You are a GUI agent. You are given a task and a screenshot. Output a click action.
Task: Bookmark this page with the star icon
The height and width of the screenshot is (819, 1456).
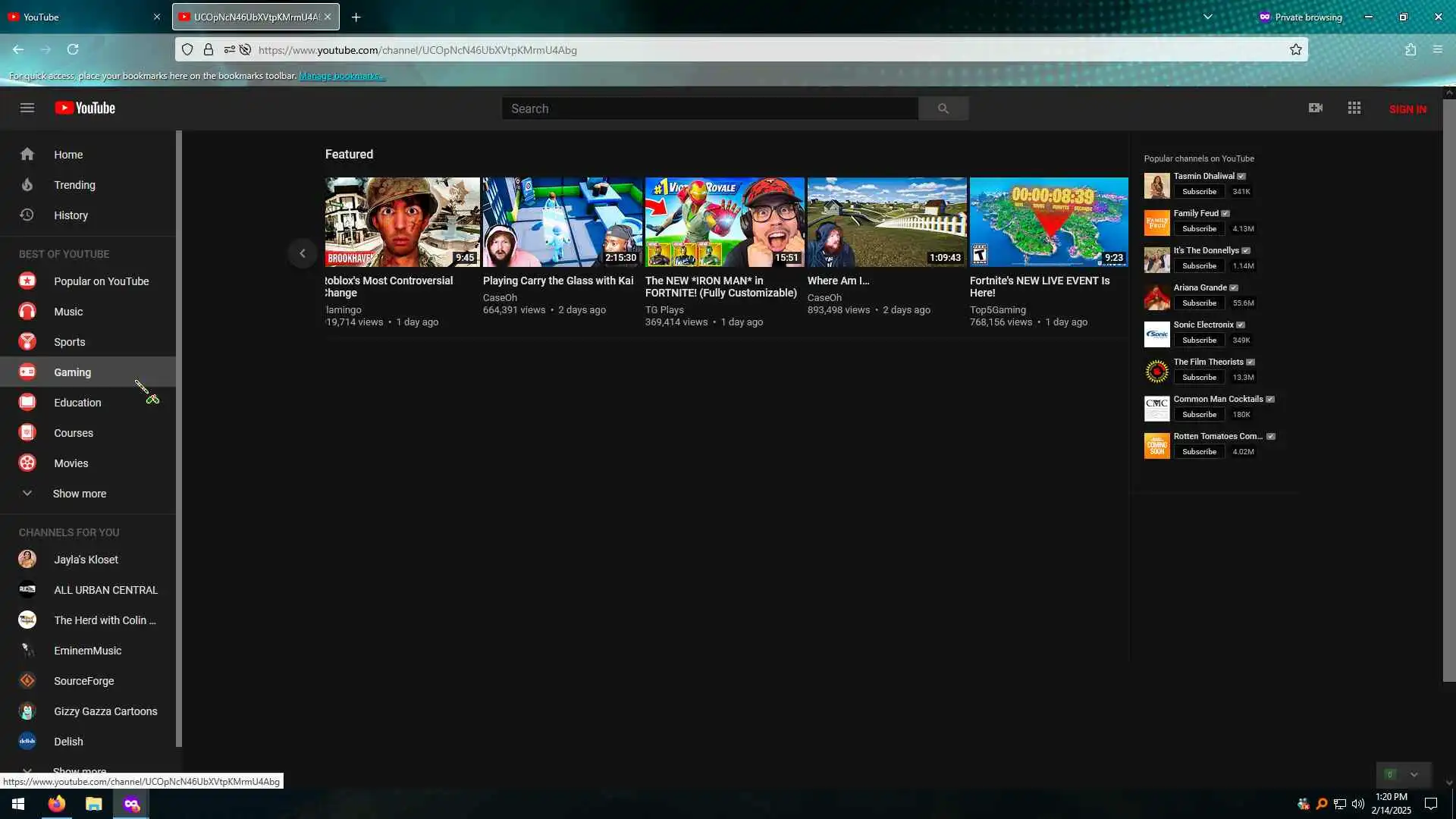pos(1296,50)
